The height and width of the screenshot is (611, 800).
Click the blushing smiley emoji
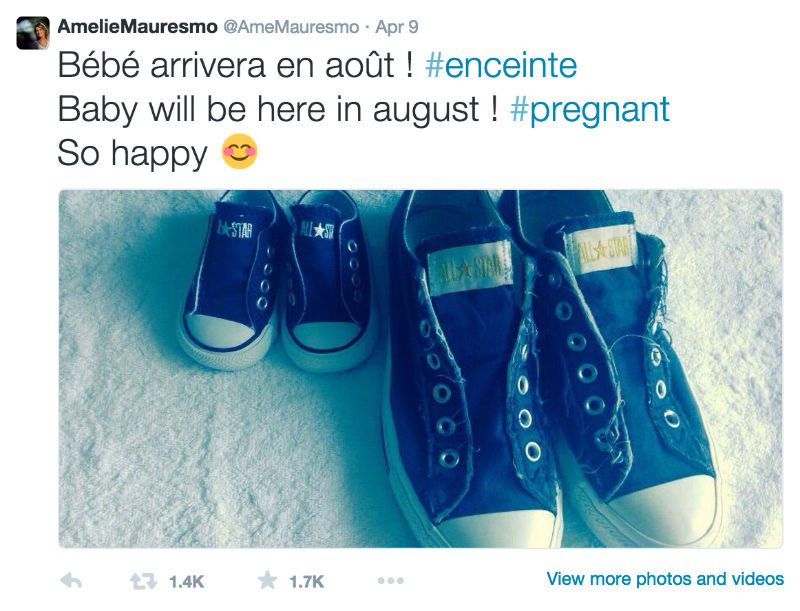point(240,151)
